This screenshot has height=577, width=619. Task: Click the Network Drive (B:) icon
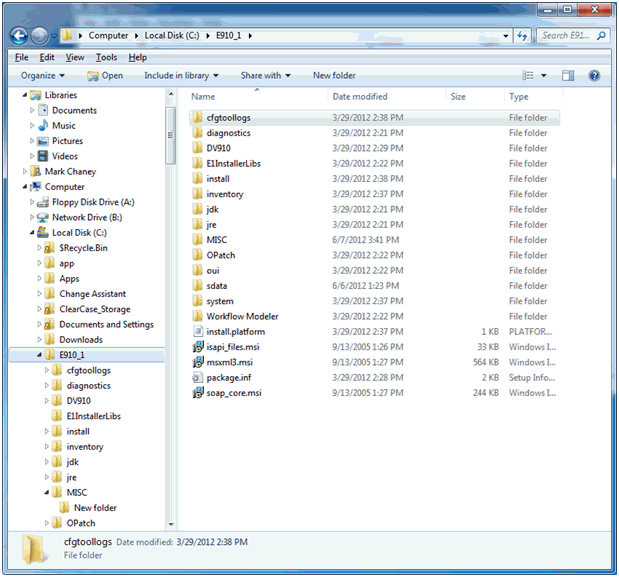[43, 217]
